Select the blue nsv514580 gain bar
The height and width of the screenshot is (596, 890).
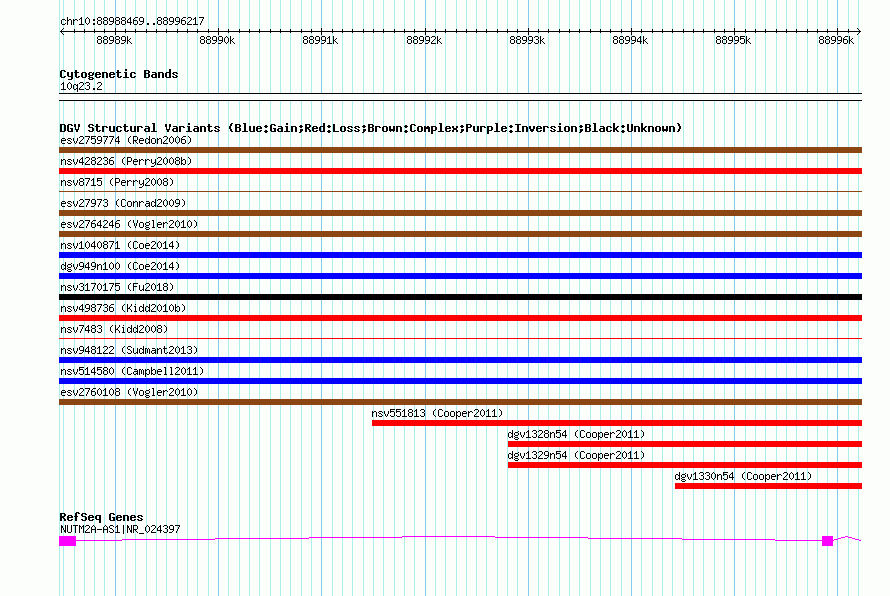[460, 381]
